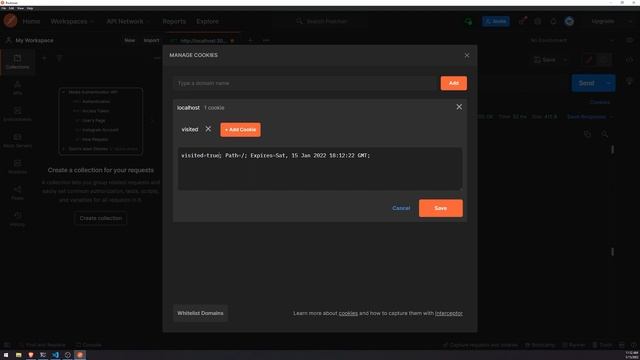640x360 pixels.
Task: Select the 'visited' cookie chip
Action: click(189, 129)
